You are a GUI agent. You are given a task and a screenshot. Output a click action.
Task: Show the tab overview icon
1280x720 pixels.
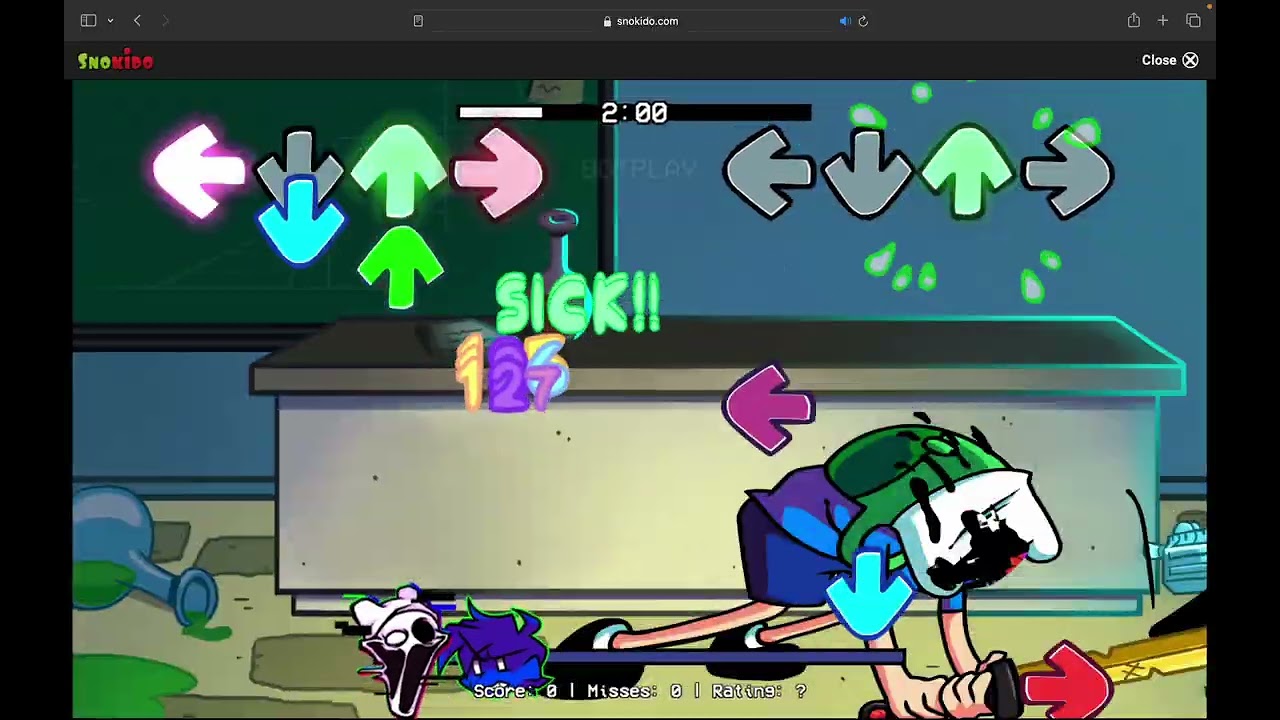tap(1193, 21)
